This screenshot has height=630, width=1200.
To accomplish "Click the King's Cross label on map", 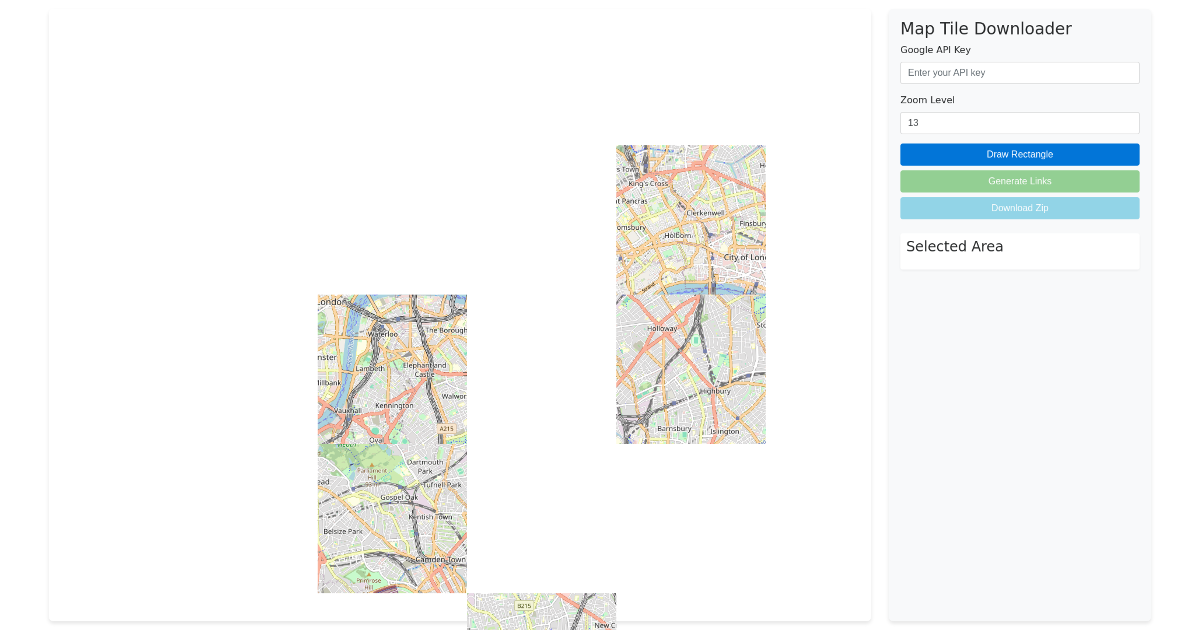I will pos(648,184).
